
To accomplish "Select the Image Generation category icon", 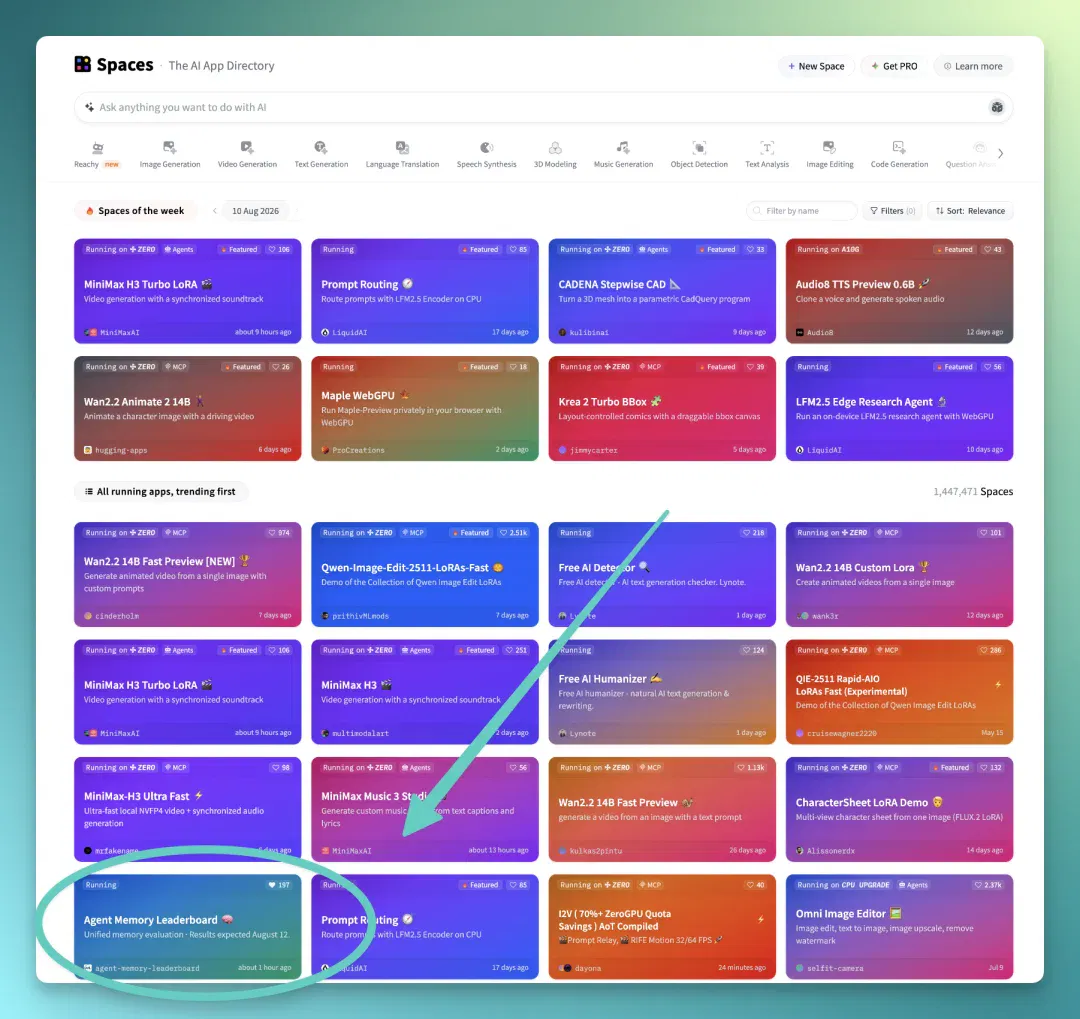I will [x=169, y=147].
